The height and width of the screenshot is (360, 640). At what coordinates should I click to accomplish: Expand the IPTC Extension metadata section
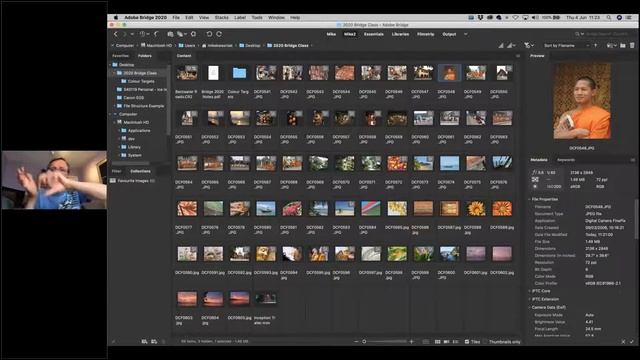point(529,299)
